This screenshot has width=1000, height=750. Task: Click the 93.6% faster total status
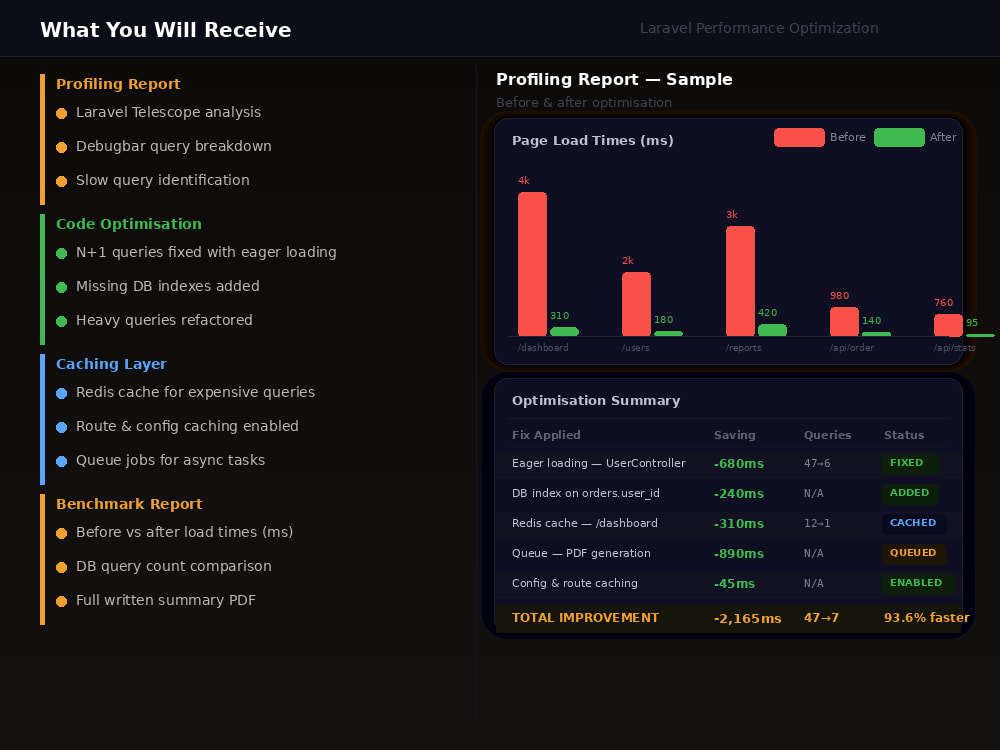pyautogui.click(x=926, y=617)
